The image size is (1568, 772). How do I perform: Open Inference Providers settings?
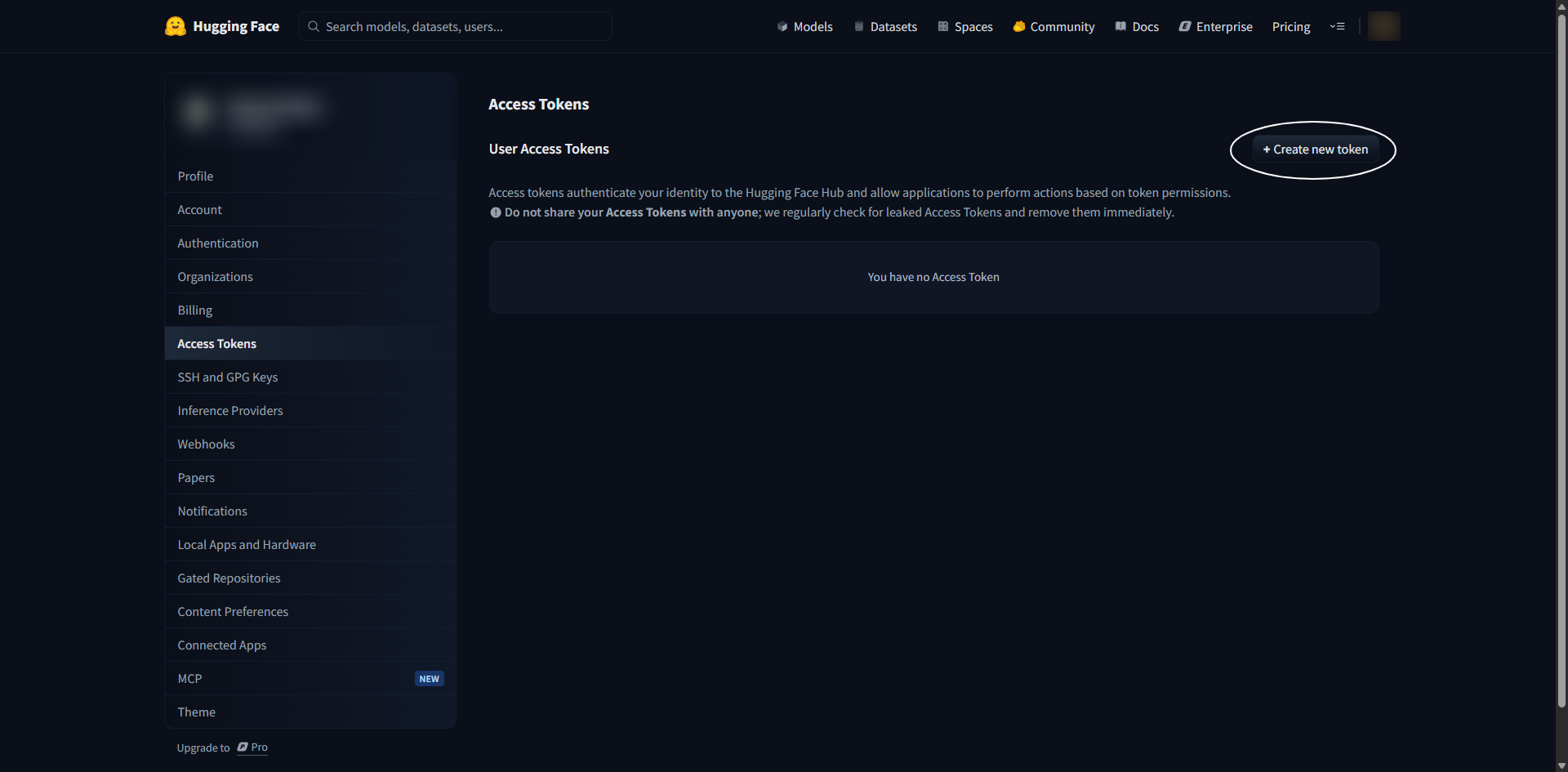click(310, 410)
